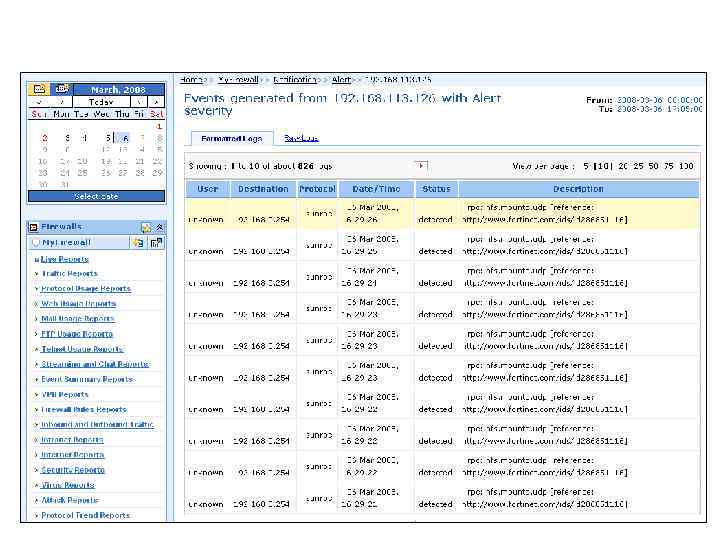The width and height of the screenshot is (720, 540).
Task: Click Today in the calendar
Action: [101, 101]
